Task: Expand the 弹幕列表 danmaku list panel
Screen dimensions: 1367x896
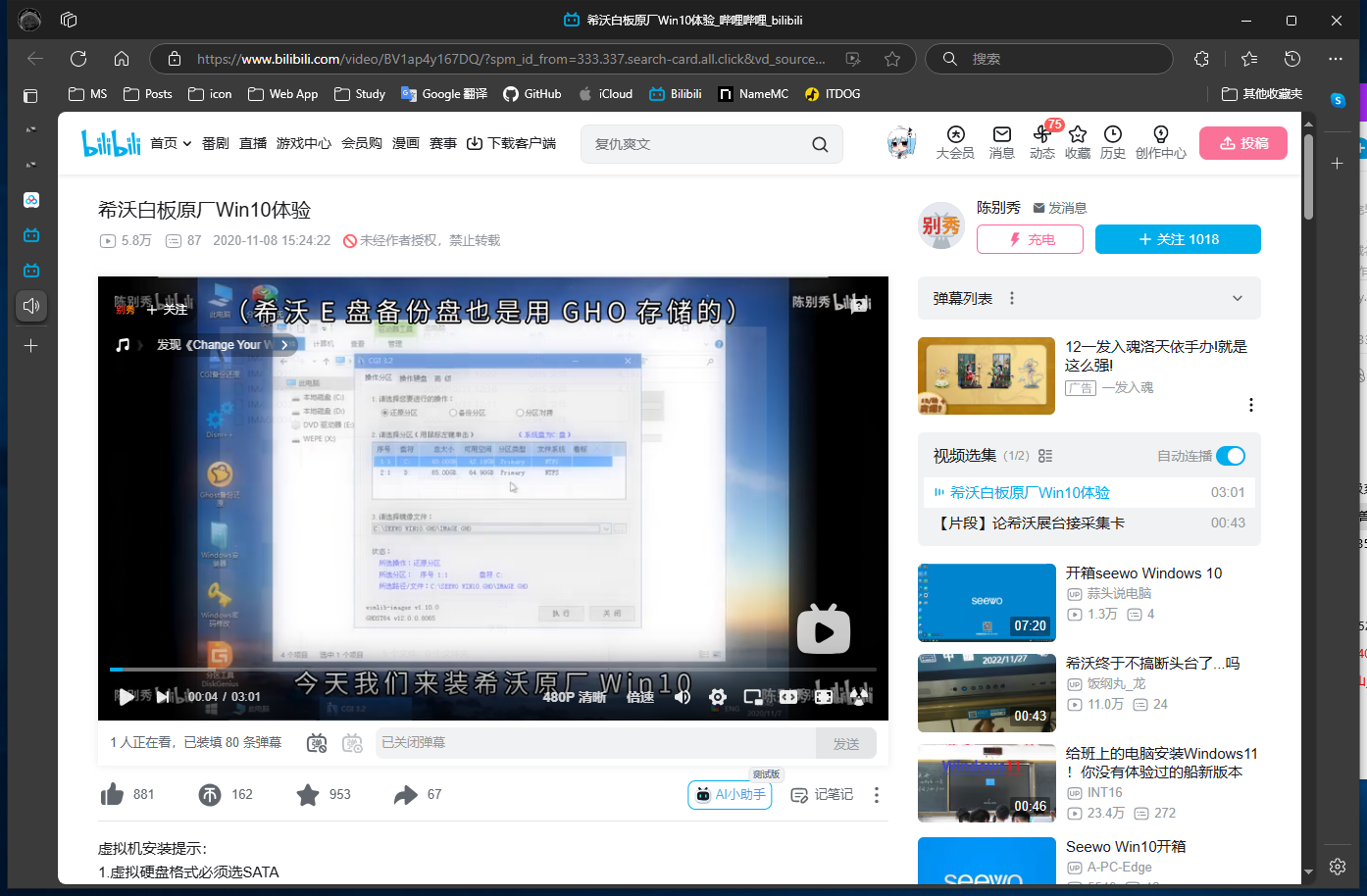Action: (1237, 298)
